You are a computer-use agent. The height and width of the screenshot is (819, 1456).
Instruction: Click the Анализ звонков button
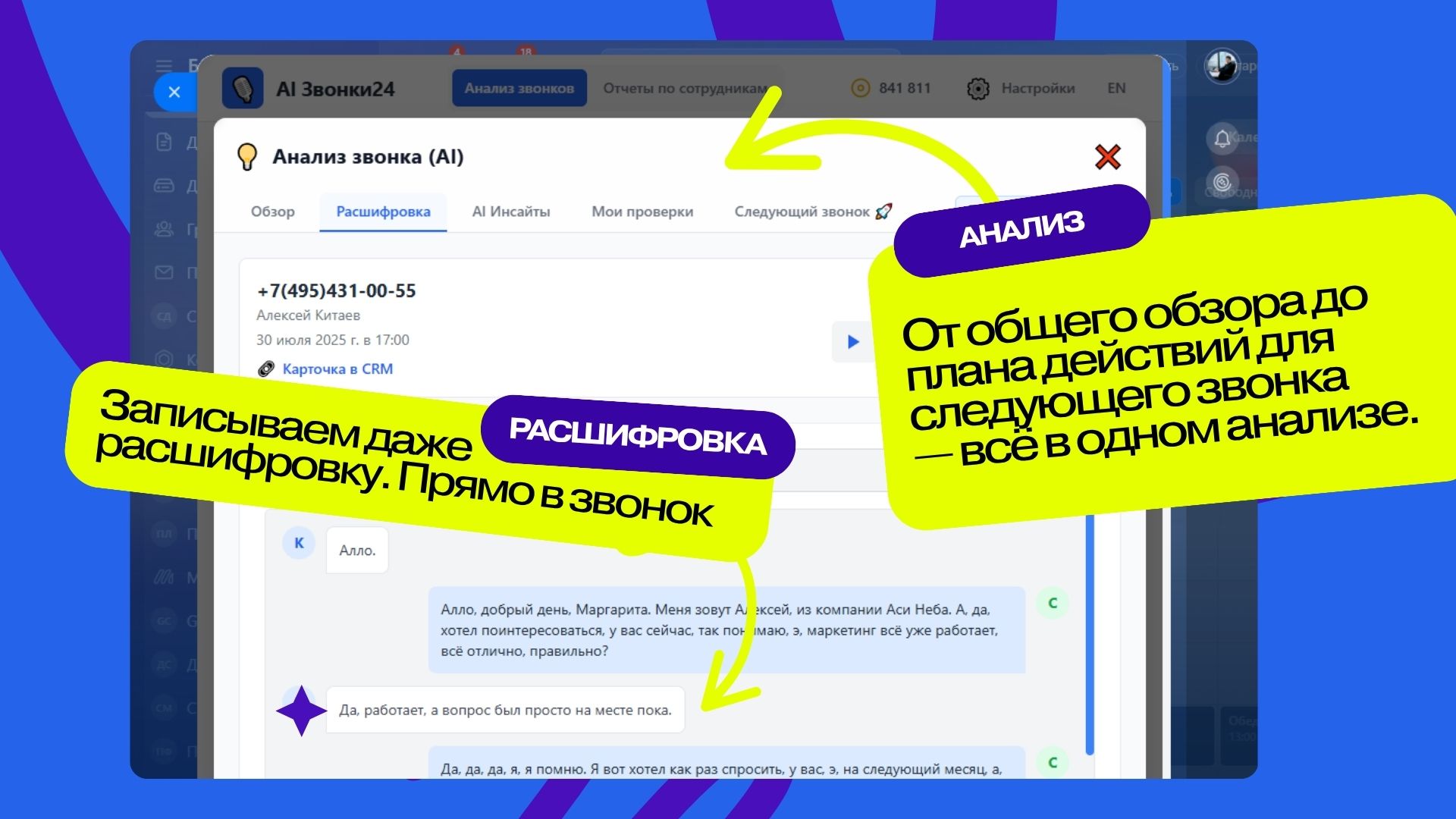click(x=519, y=88)
